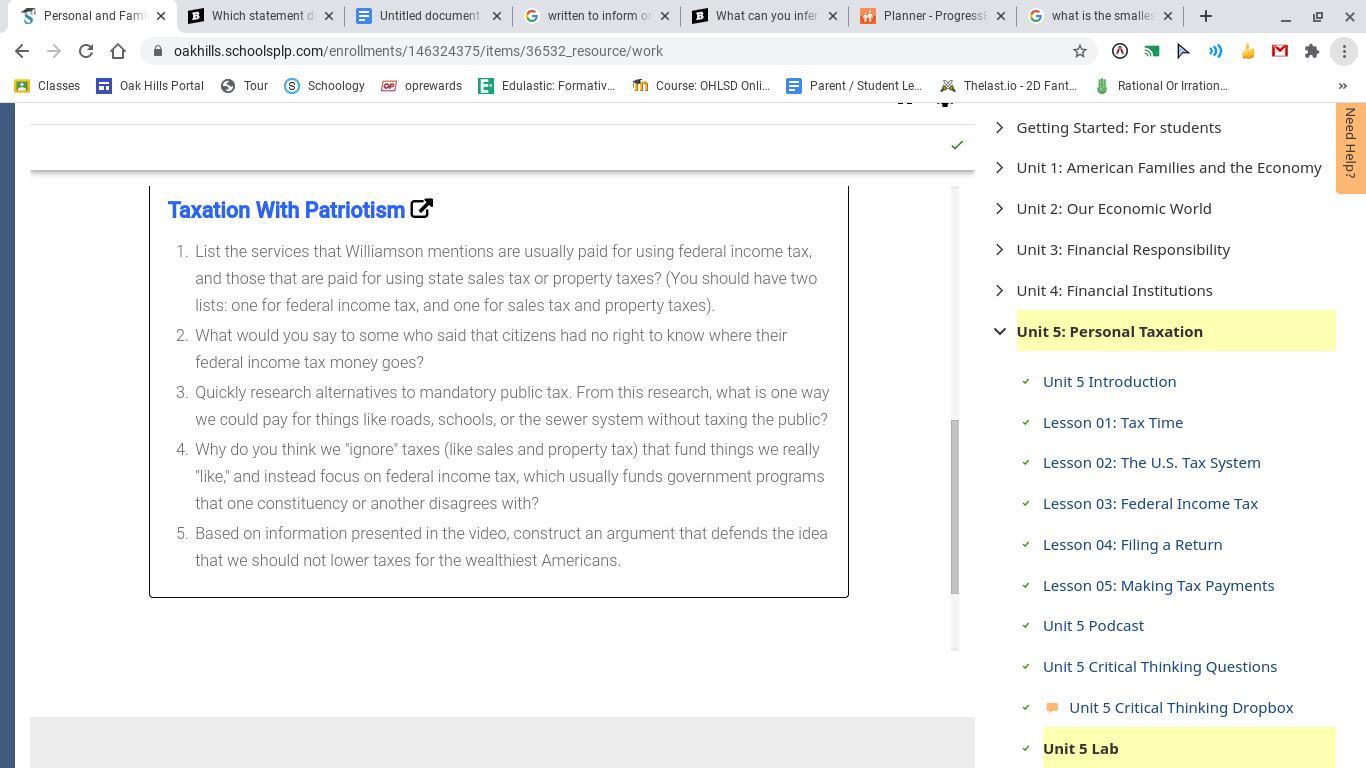Reload the page using the refresh icon
The width and height of the screenshot is (1366, 768).
(86, 51)
